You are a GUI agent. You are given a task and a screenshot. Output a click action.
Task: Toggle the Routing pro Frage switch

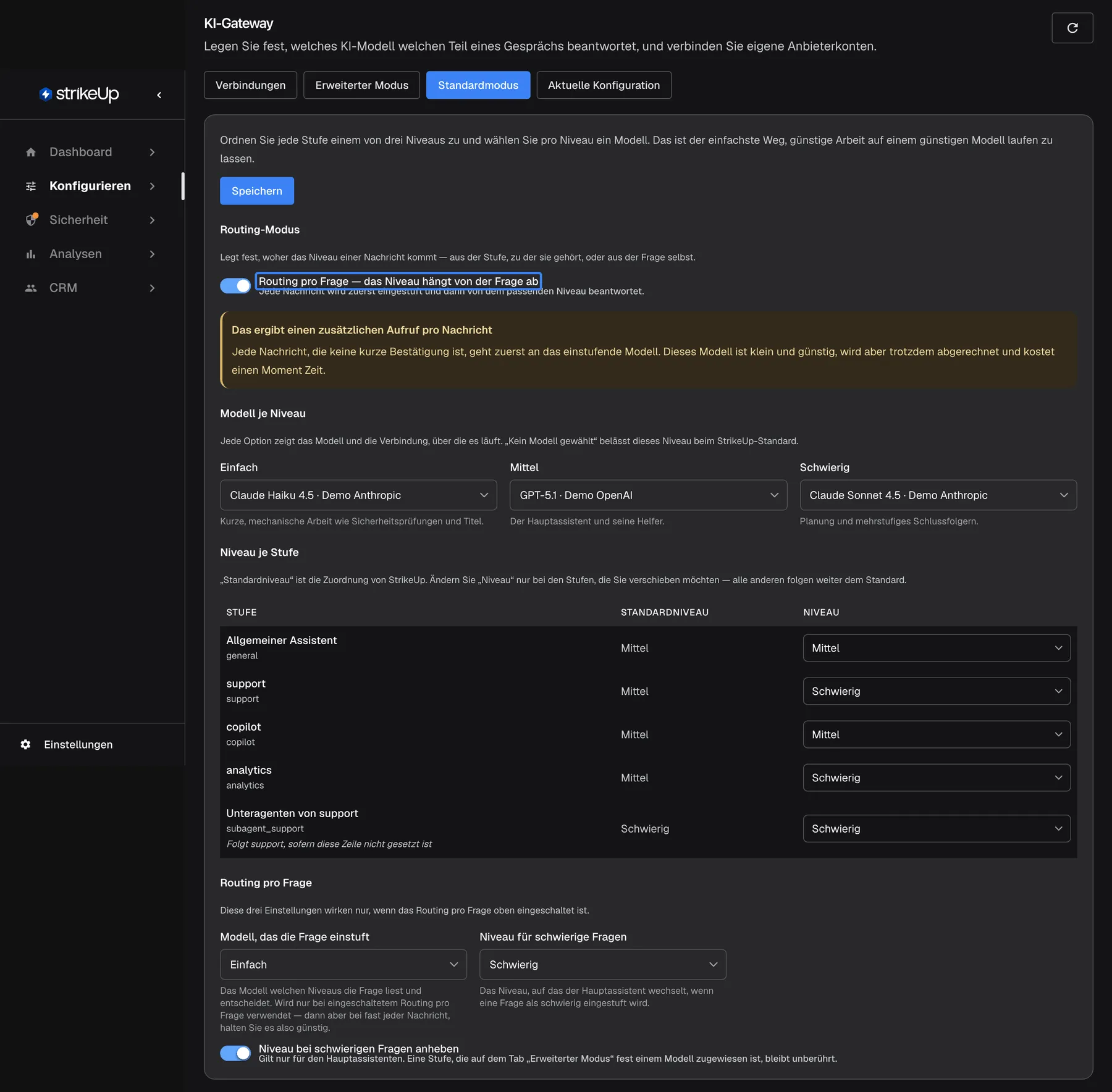[x=235, y=285]
